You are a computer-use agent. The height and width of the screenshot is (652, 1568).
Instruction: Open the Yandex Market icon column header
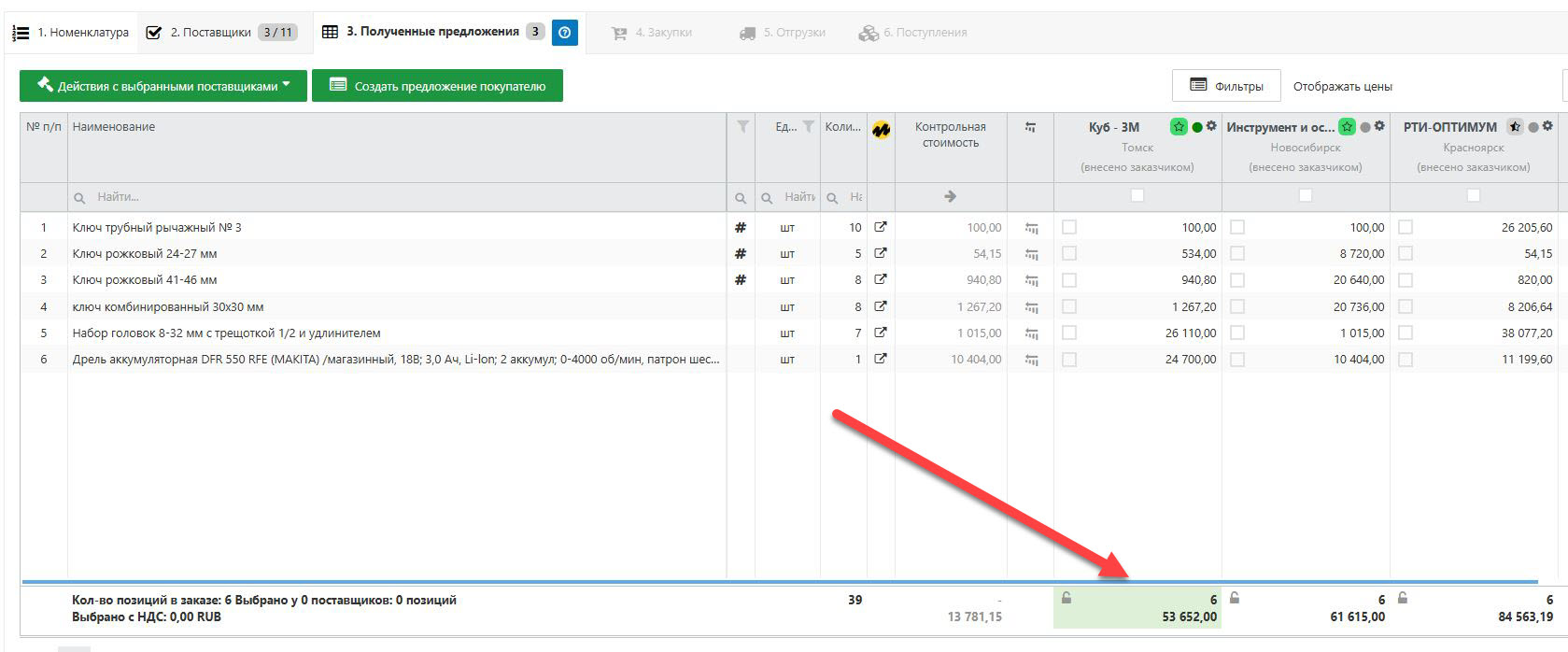click(x=881, y=130)
